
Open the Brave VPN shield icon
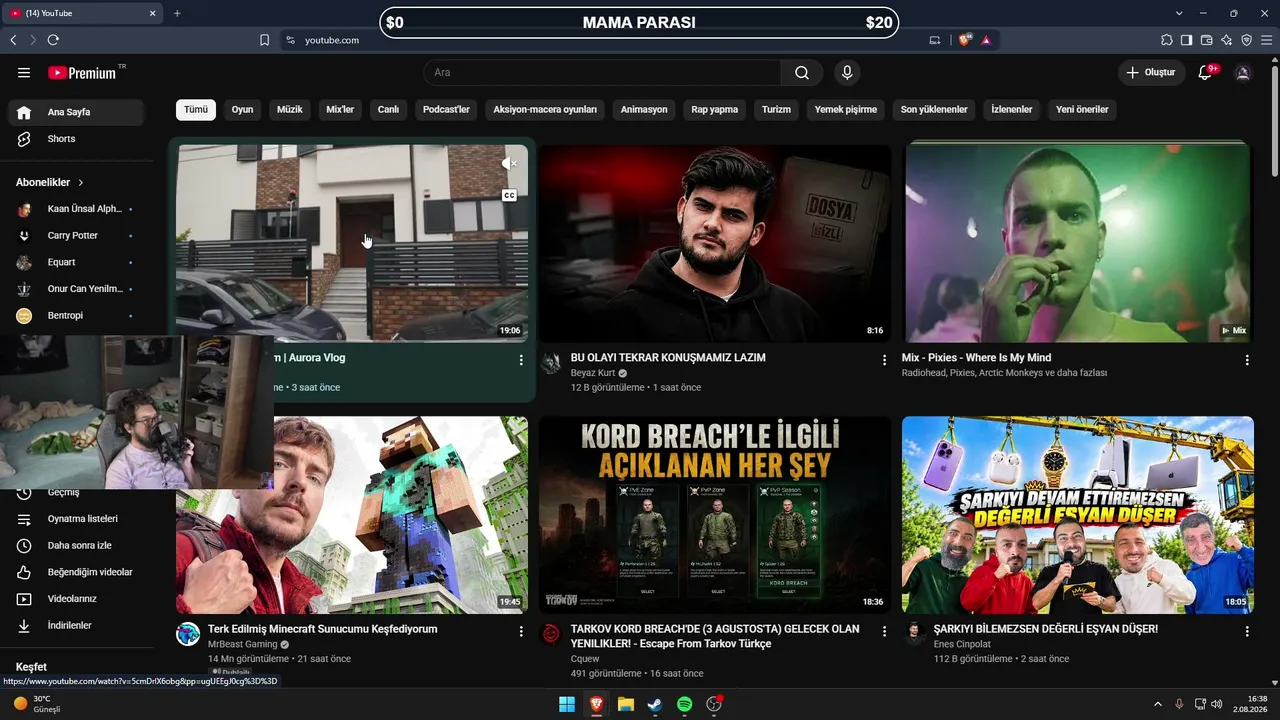1247,40
